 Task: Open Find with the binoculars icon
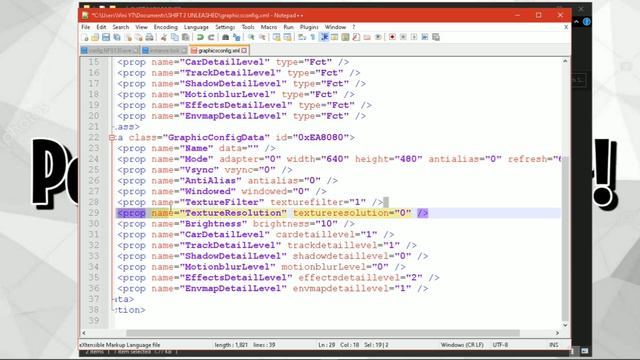[x=225, y=37]
